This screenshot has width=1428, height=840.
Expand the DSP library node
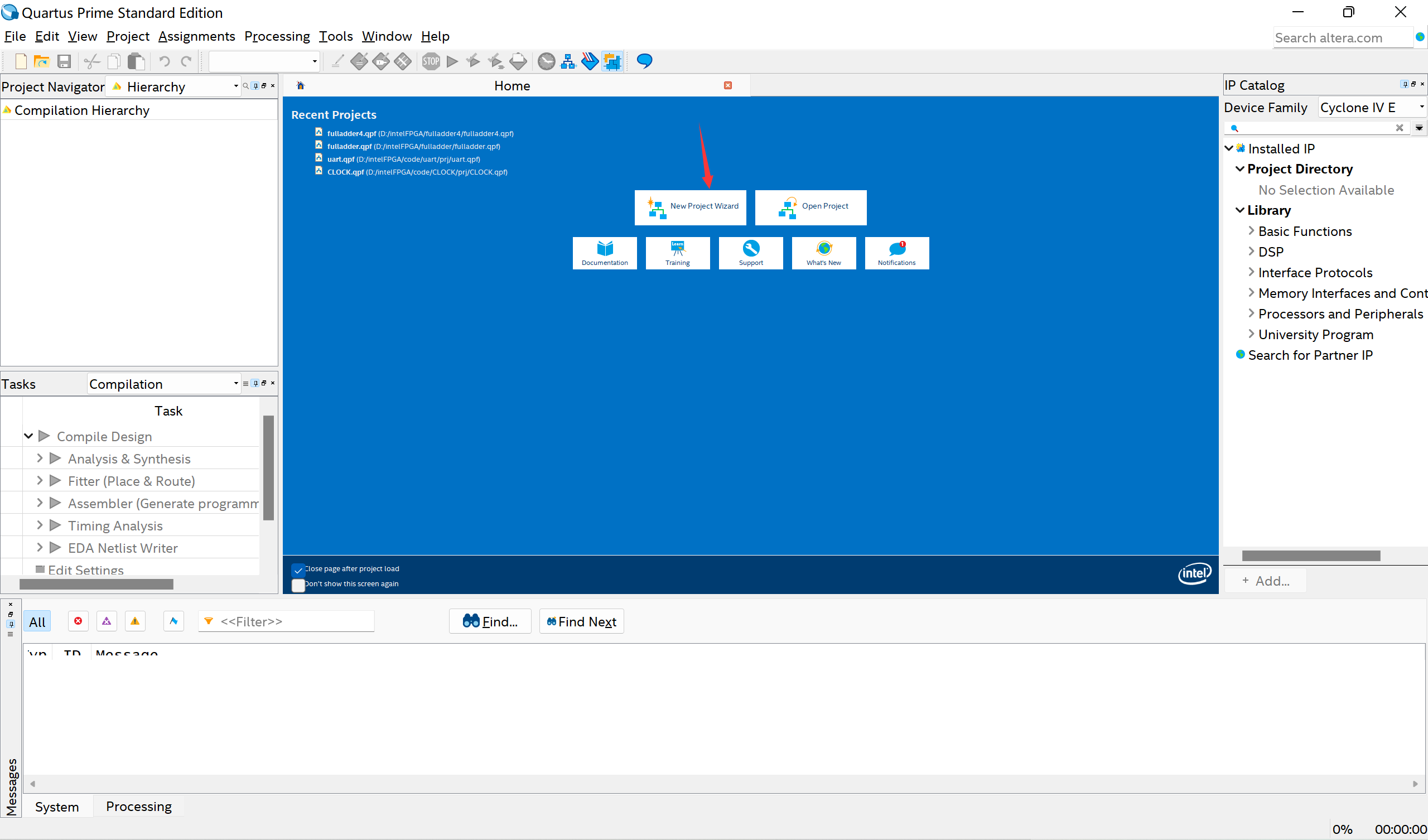1251,251
